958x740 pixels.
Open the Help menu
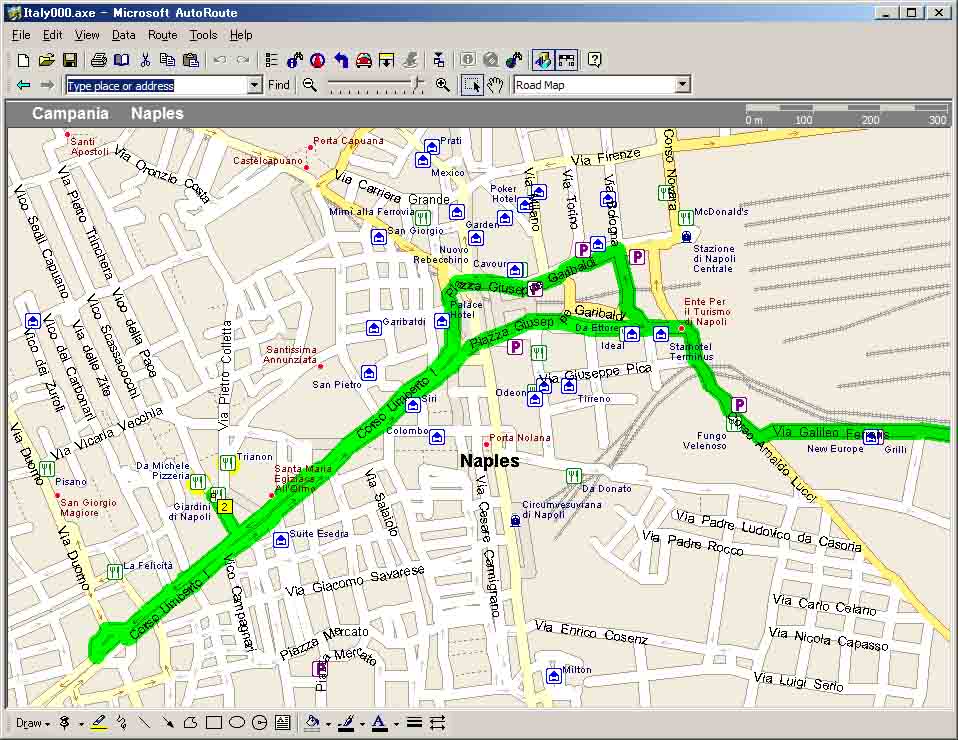point(241,35)
